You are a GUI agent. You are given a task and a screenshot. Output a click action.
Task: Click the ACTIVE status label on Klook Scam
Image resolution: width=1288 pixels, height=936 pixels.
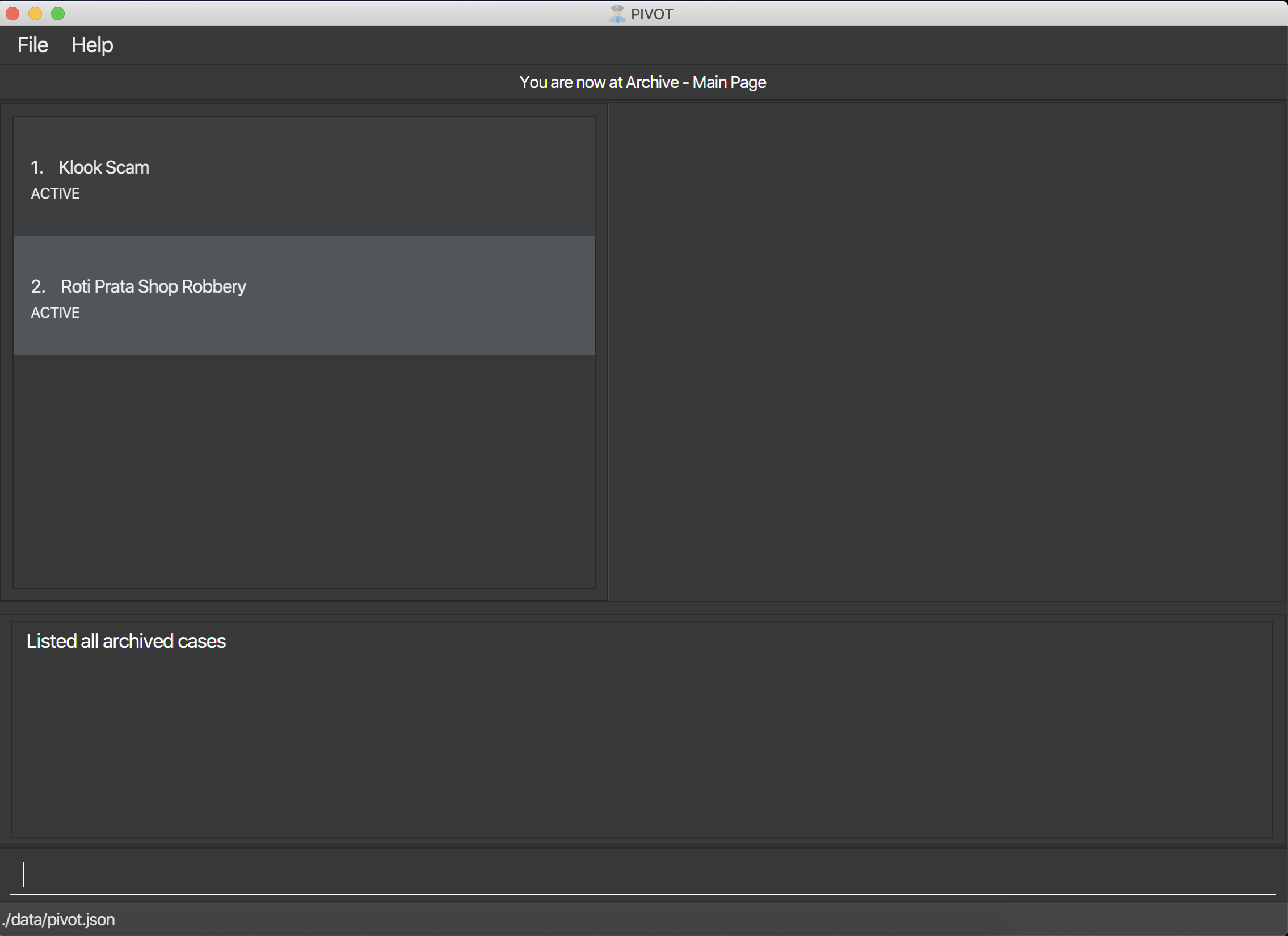click(55, 193)
